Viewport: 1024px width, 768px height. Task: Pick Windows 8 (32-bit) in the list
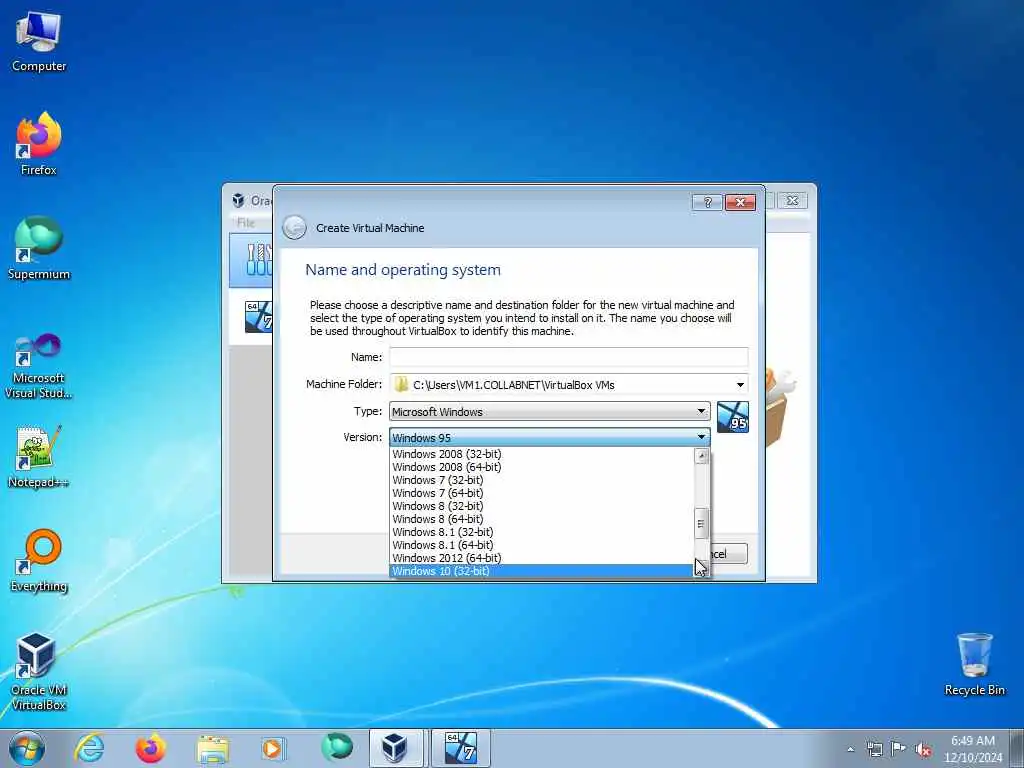(x=541, y=506)
